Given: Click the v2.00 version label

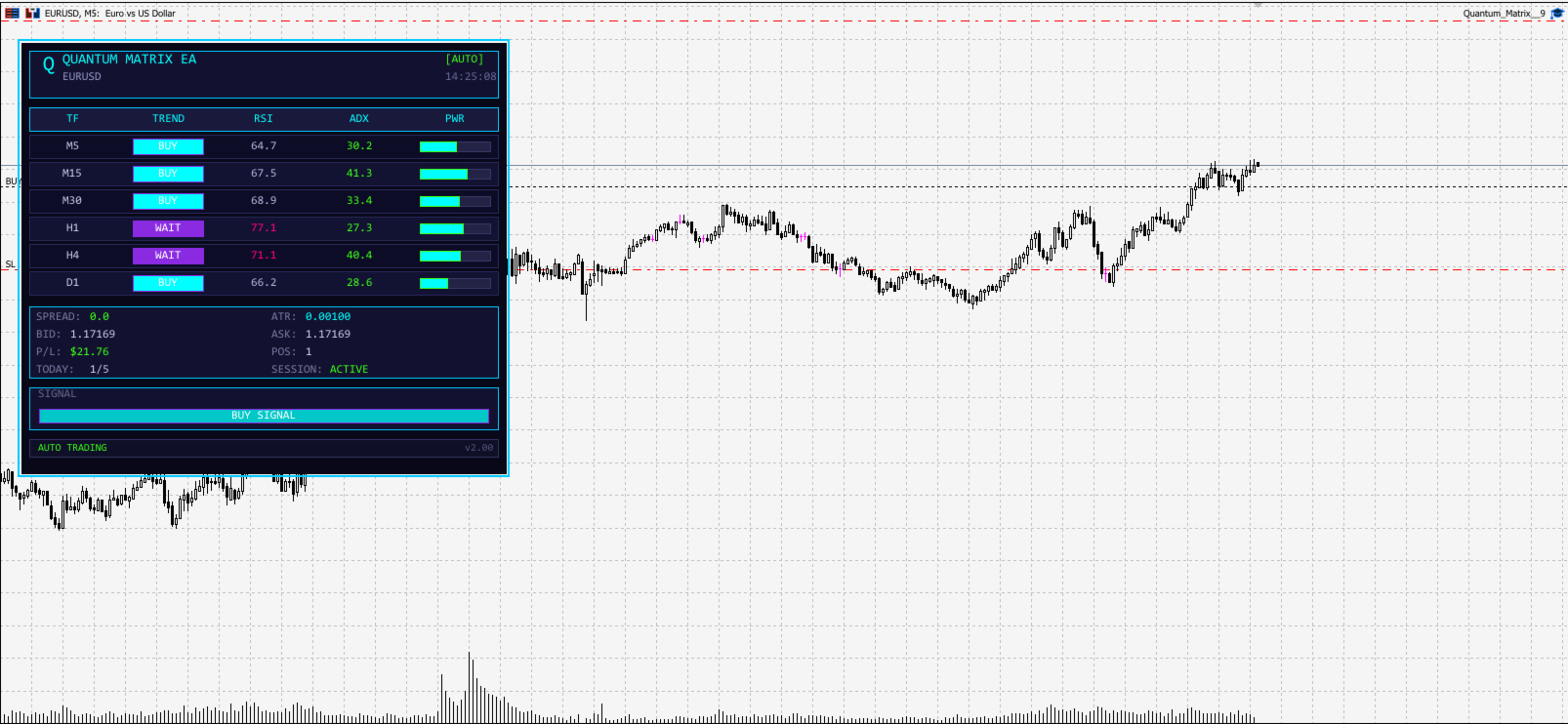Looking at the screenshot, I should (x=478, y=448).
